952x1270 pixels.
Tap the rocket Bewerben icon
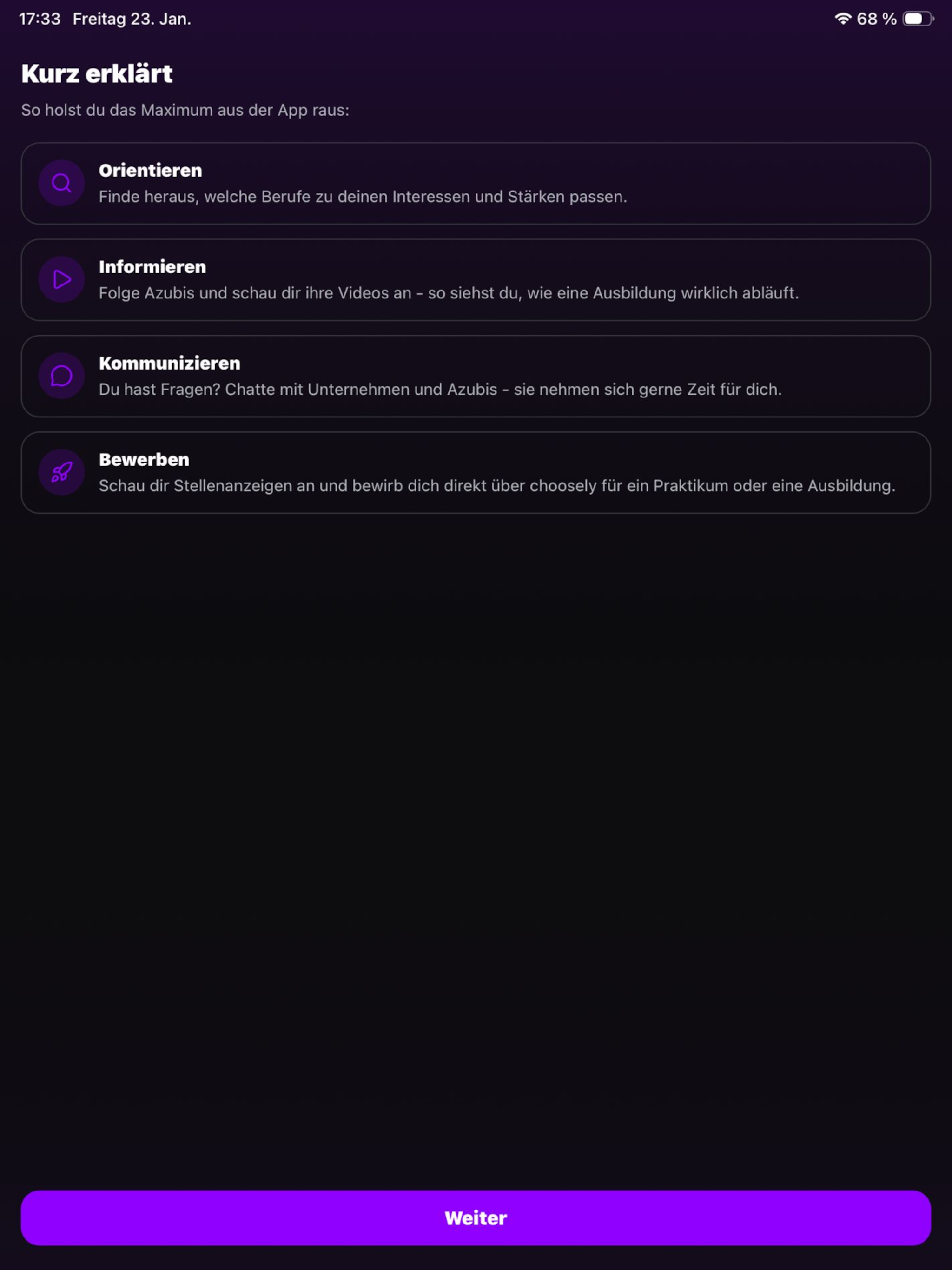click(x=61, y=472)
